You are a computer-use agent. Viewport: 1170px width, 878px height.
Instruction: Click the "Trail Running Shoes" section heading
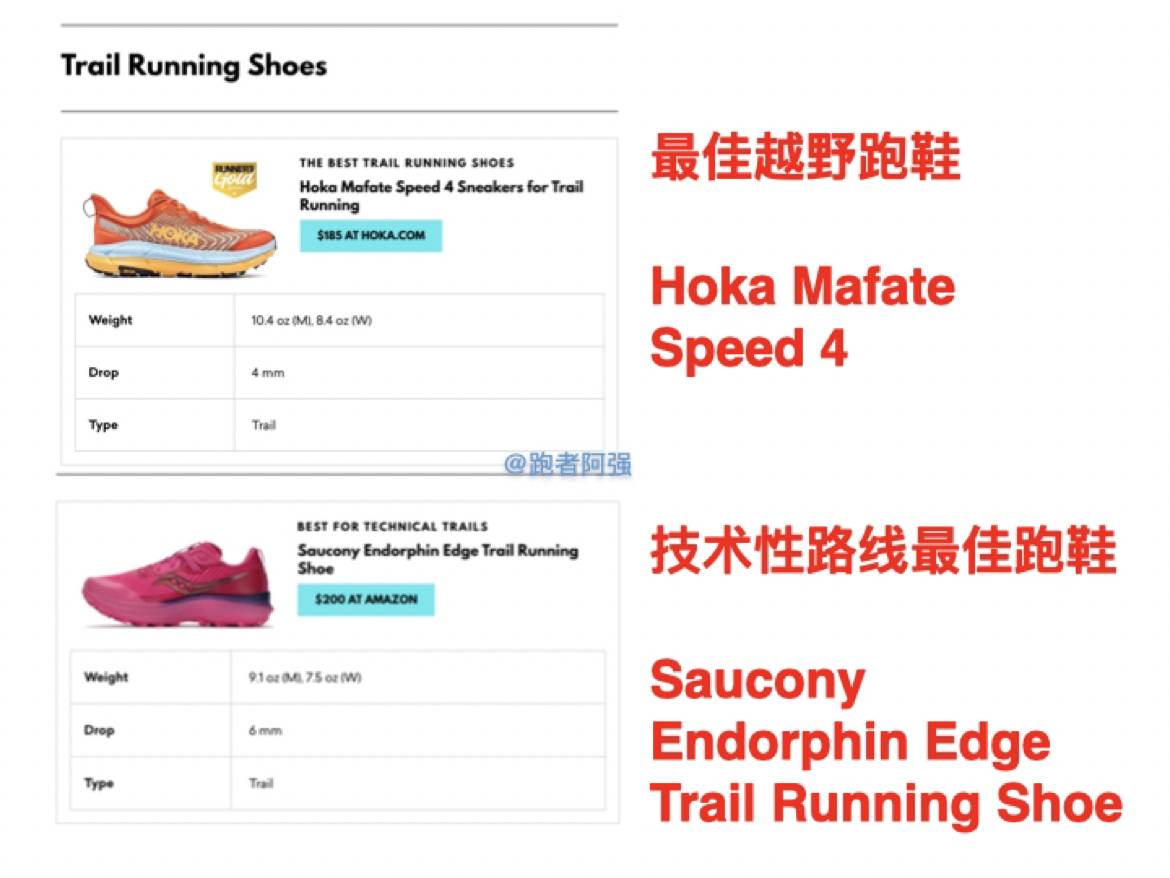pos(194,67)
